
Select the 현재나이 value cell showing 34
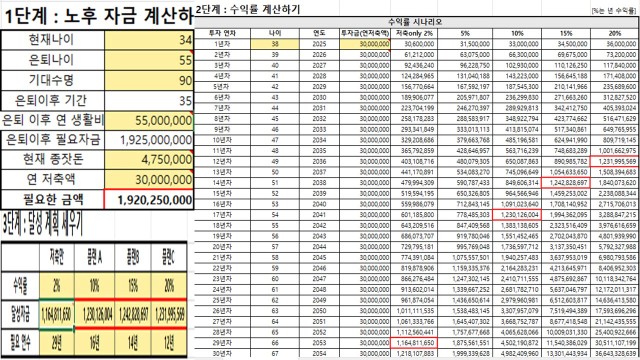coord(149,40)
